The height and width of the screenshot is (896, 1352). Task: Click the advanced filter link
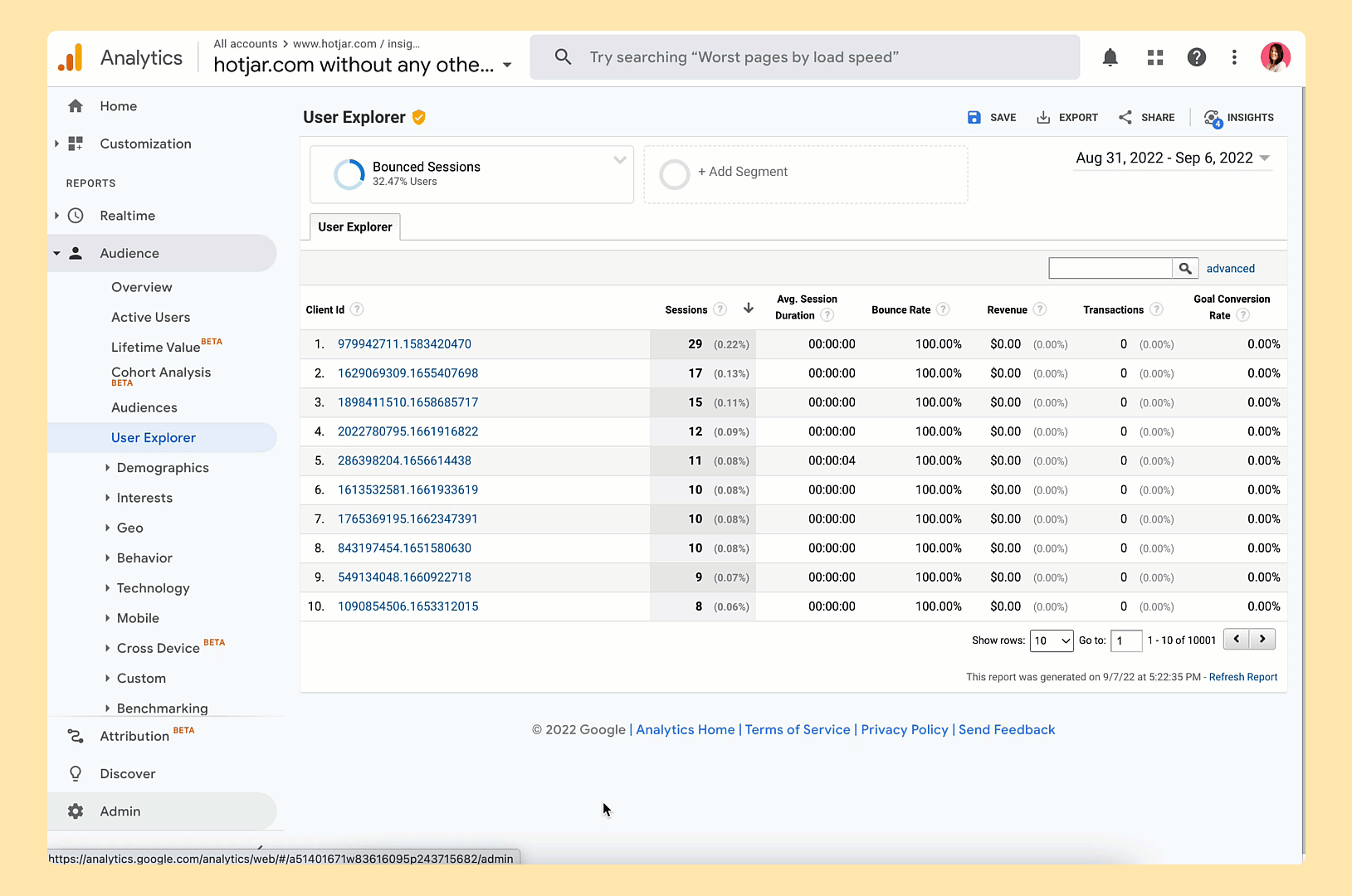1231,269
